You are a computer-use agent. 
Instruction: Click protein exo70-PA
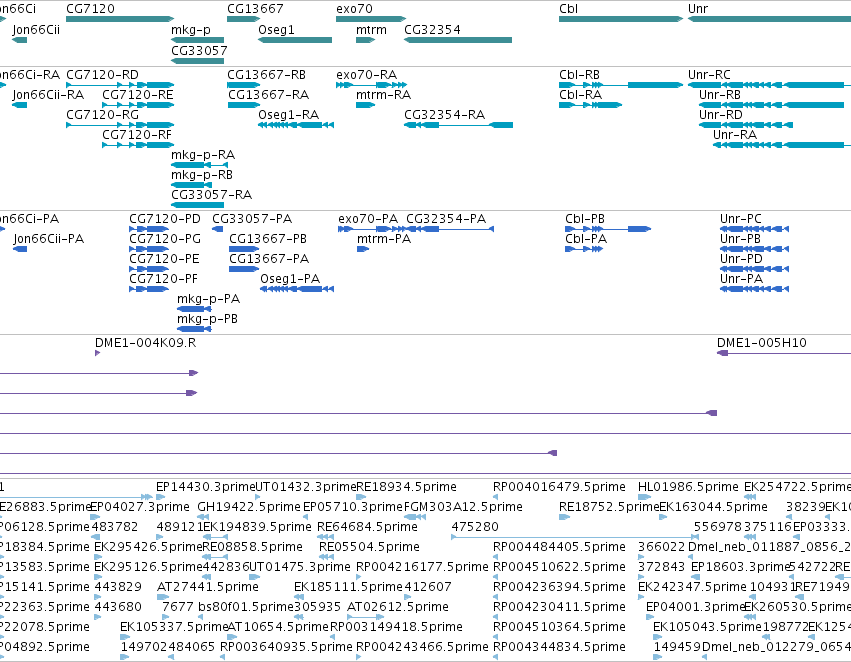tap(372, 229)
